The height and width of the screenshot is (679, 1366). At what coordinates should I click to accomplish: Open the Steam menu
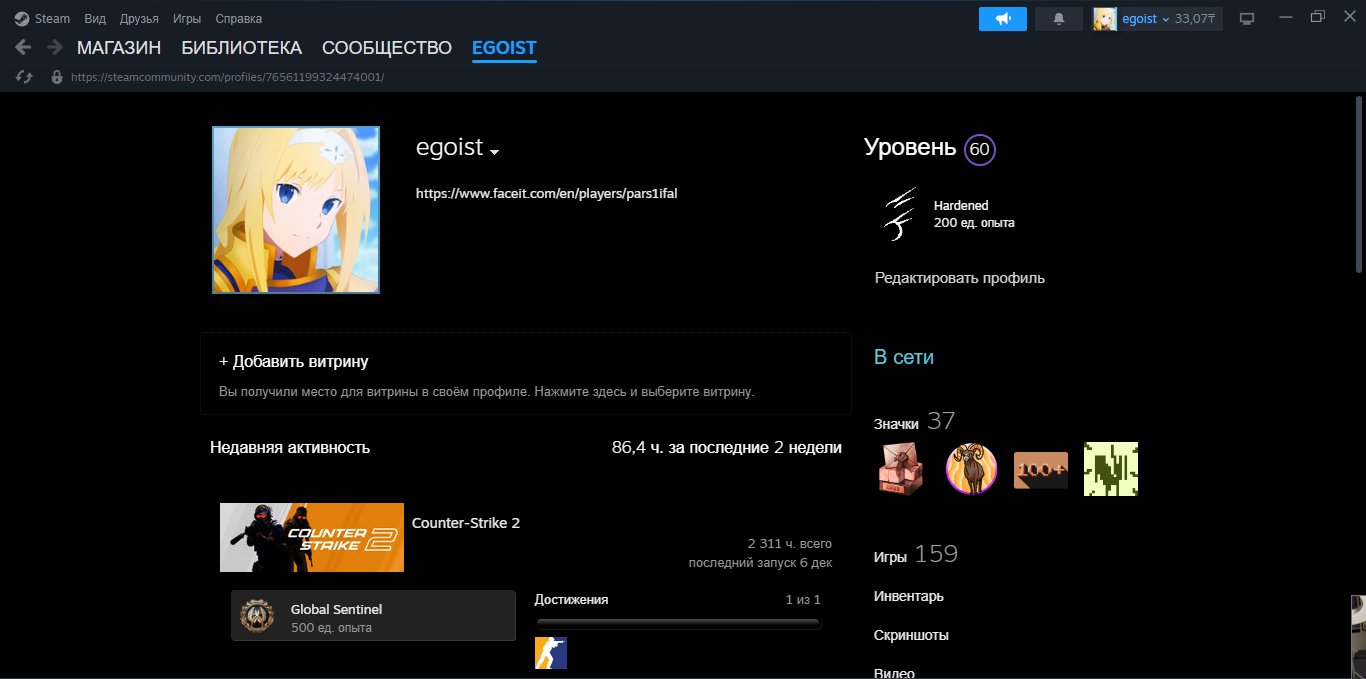click(44, 19)
